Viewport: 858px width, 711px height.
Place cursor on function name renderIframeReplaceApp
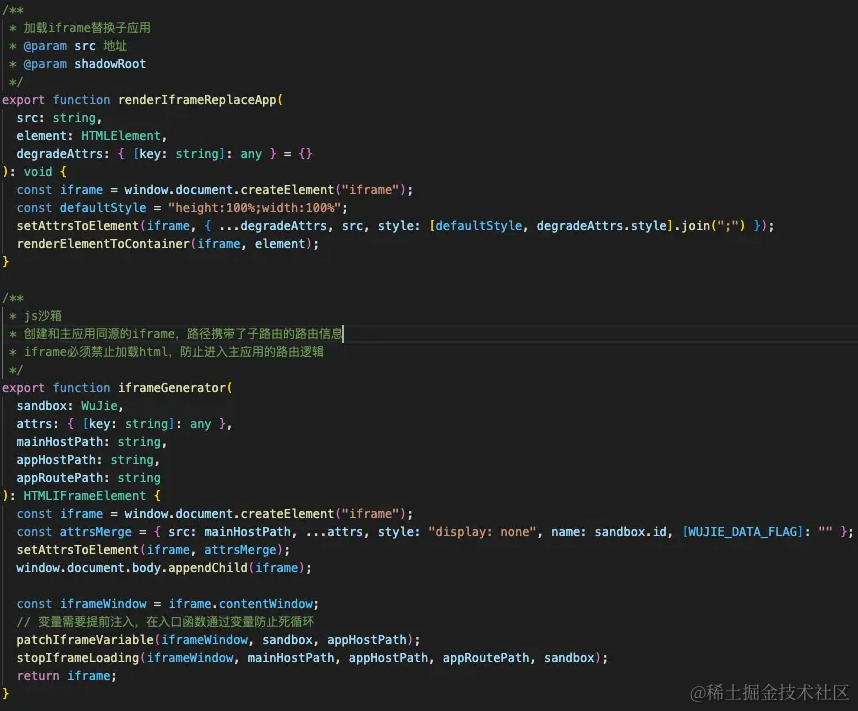pos(197,100)
